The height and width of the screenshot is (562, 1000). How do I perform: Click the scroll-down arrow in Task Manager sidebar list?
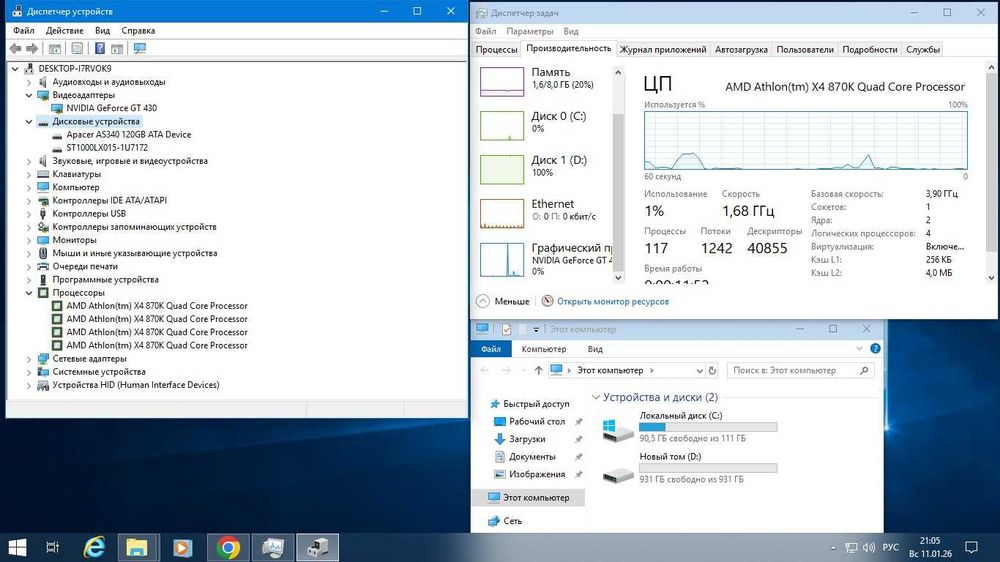click(x=617, y=277)
